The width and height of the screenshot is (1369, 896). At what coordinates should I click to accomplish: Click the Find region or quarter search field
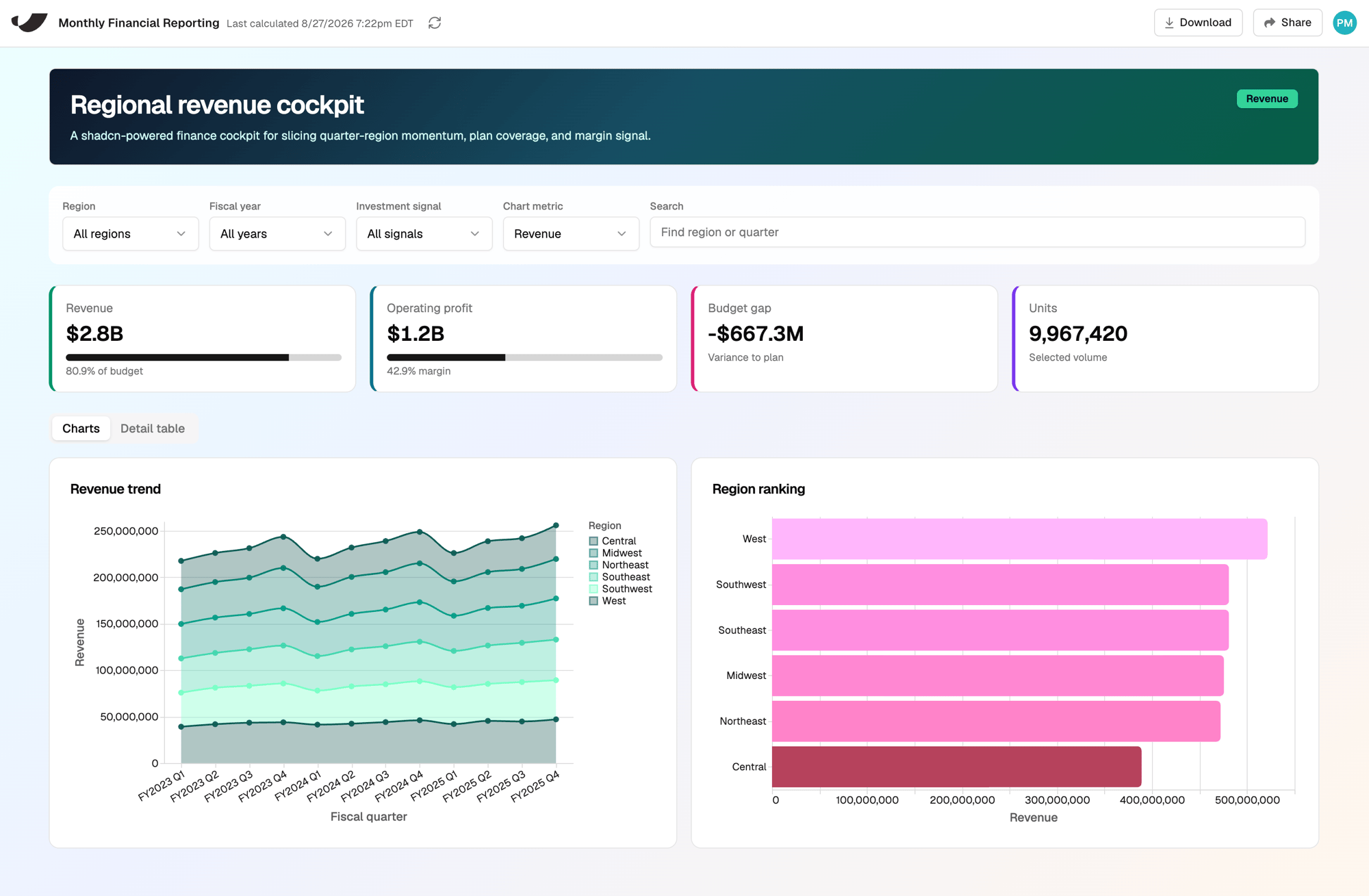click(x=977, y=232)
